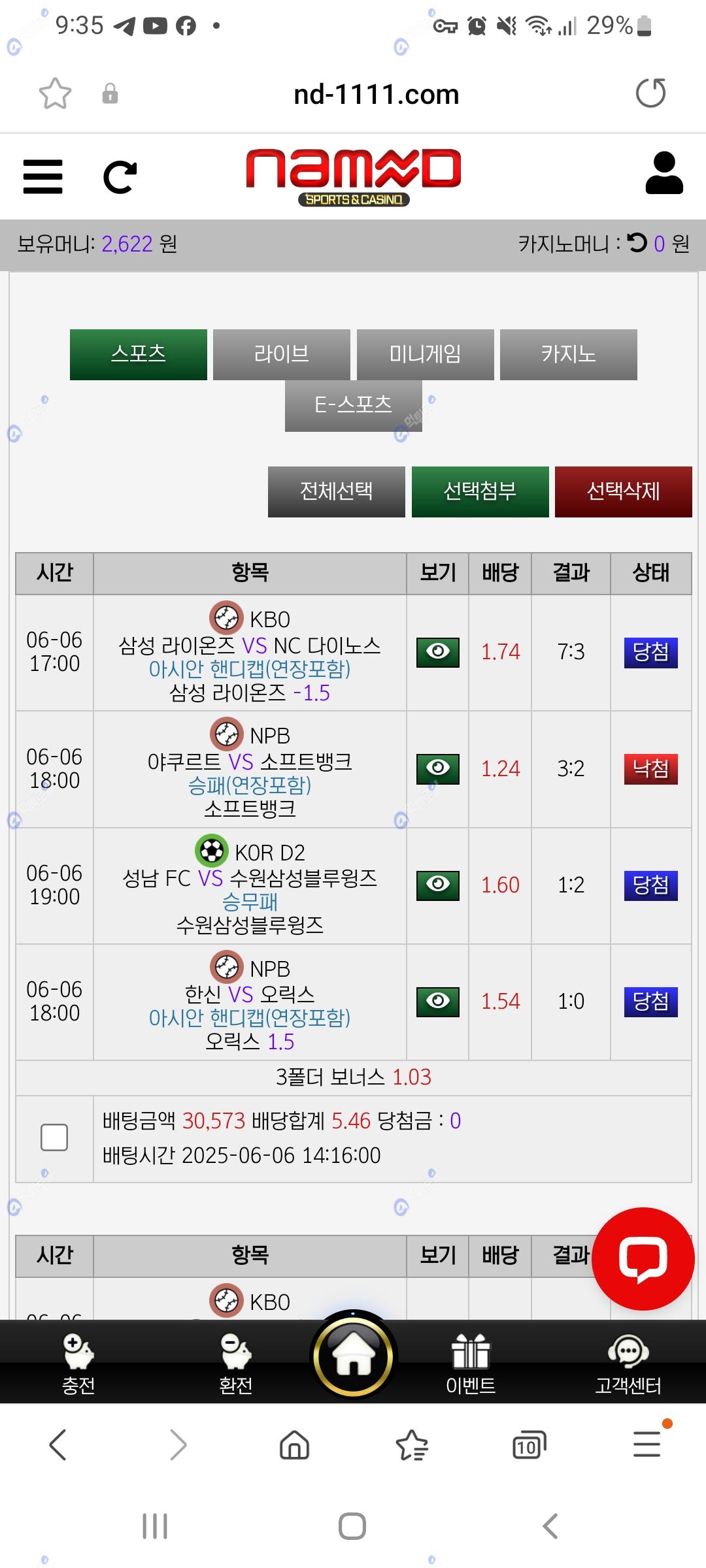Open browser tabs counter showing 10

[x=529, y=1445]
